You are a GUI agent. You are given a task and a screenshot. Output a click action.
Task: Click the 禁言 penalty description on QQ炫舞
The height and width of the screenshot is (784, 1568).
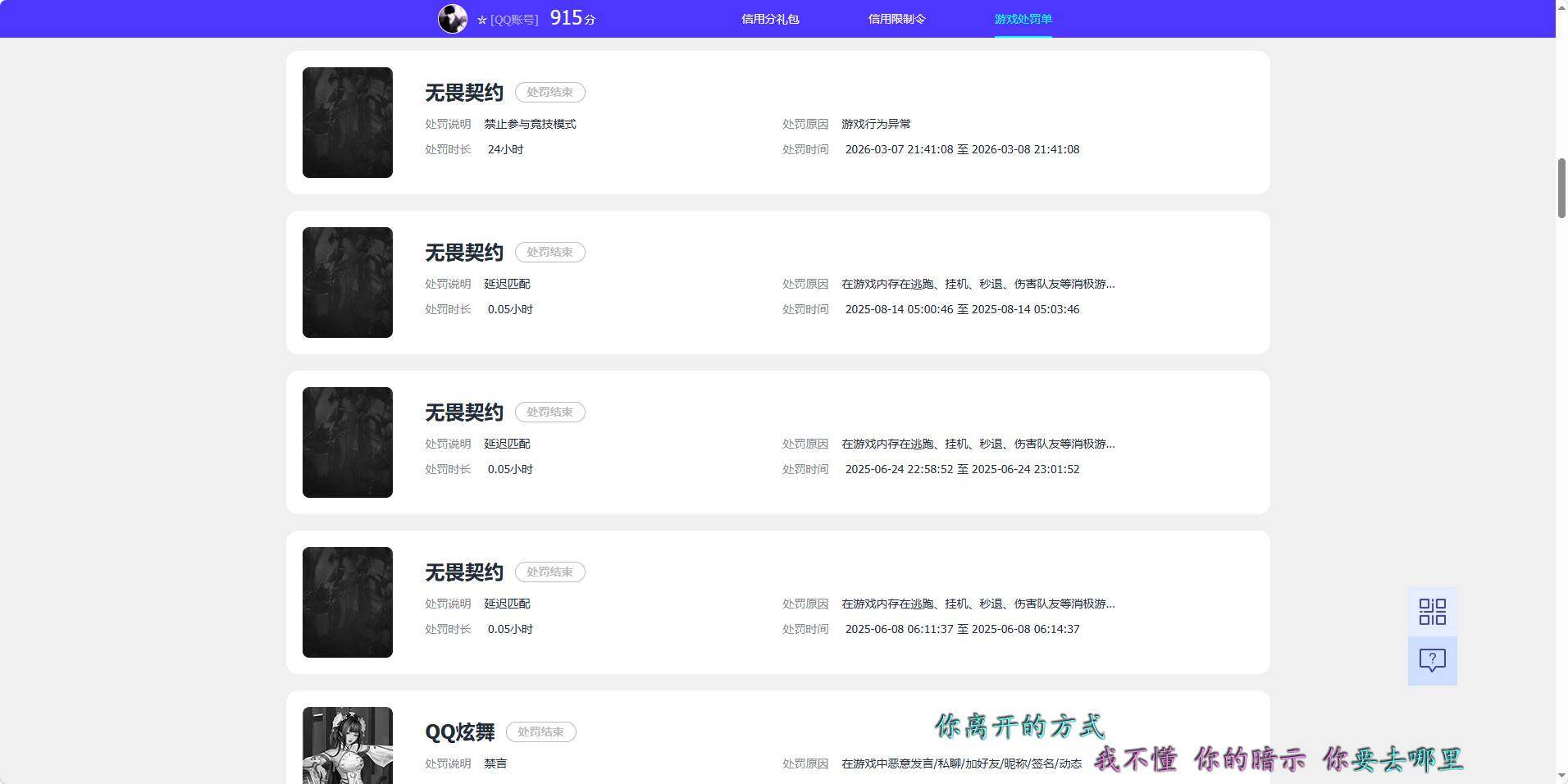point(495,763)
